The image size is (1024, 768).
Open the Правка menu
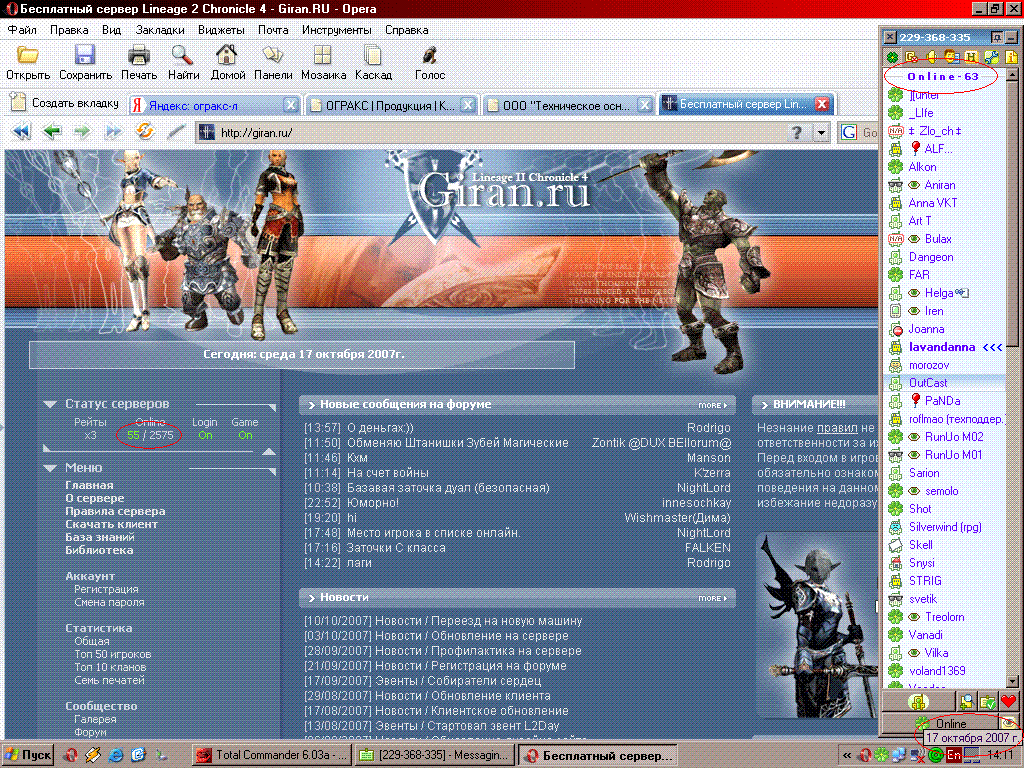pos(69,30)
